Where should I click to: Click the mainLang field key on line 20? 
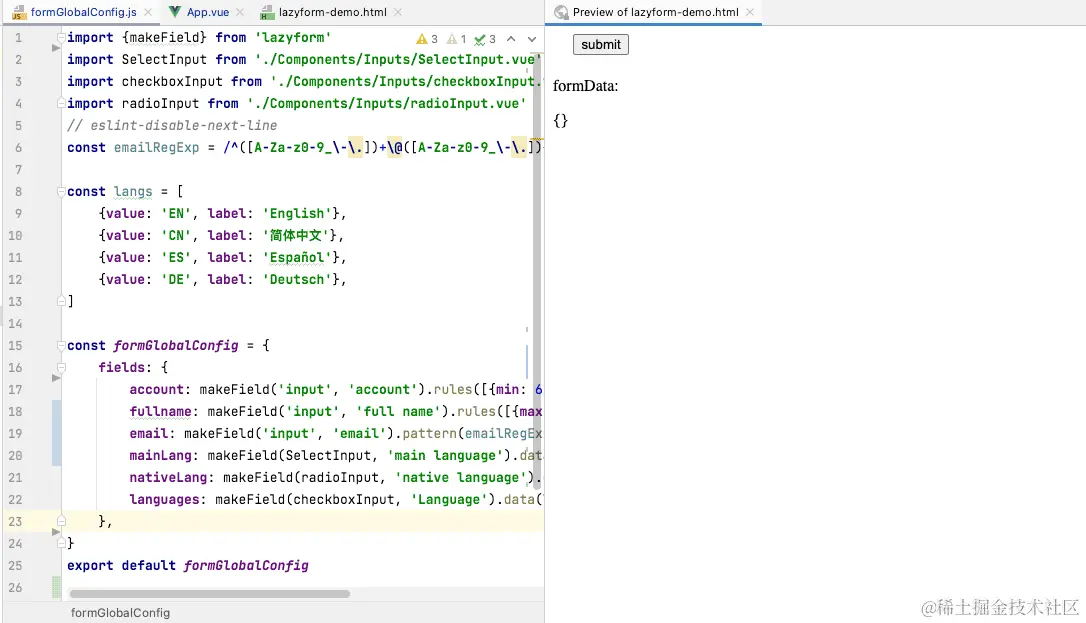pos(160,455)
